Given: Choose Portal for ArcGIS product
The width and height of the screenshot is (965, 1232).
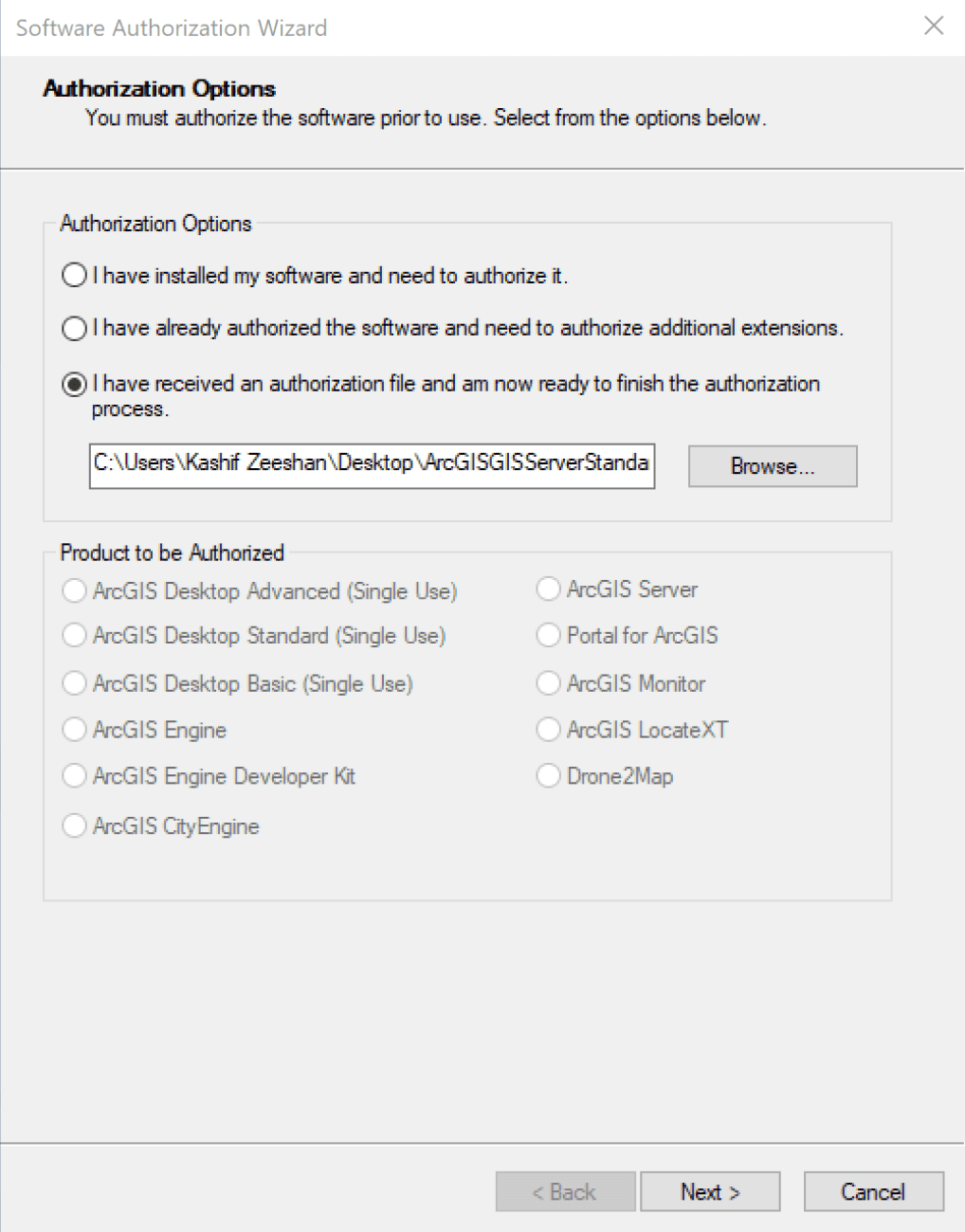Looking at the screenshot, I should click(x=548, y=635).
